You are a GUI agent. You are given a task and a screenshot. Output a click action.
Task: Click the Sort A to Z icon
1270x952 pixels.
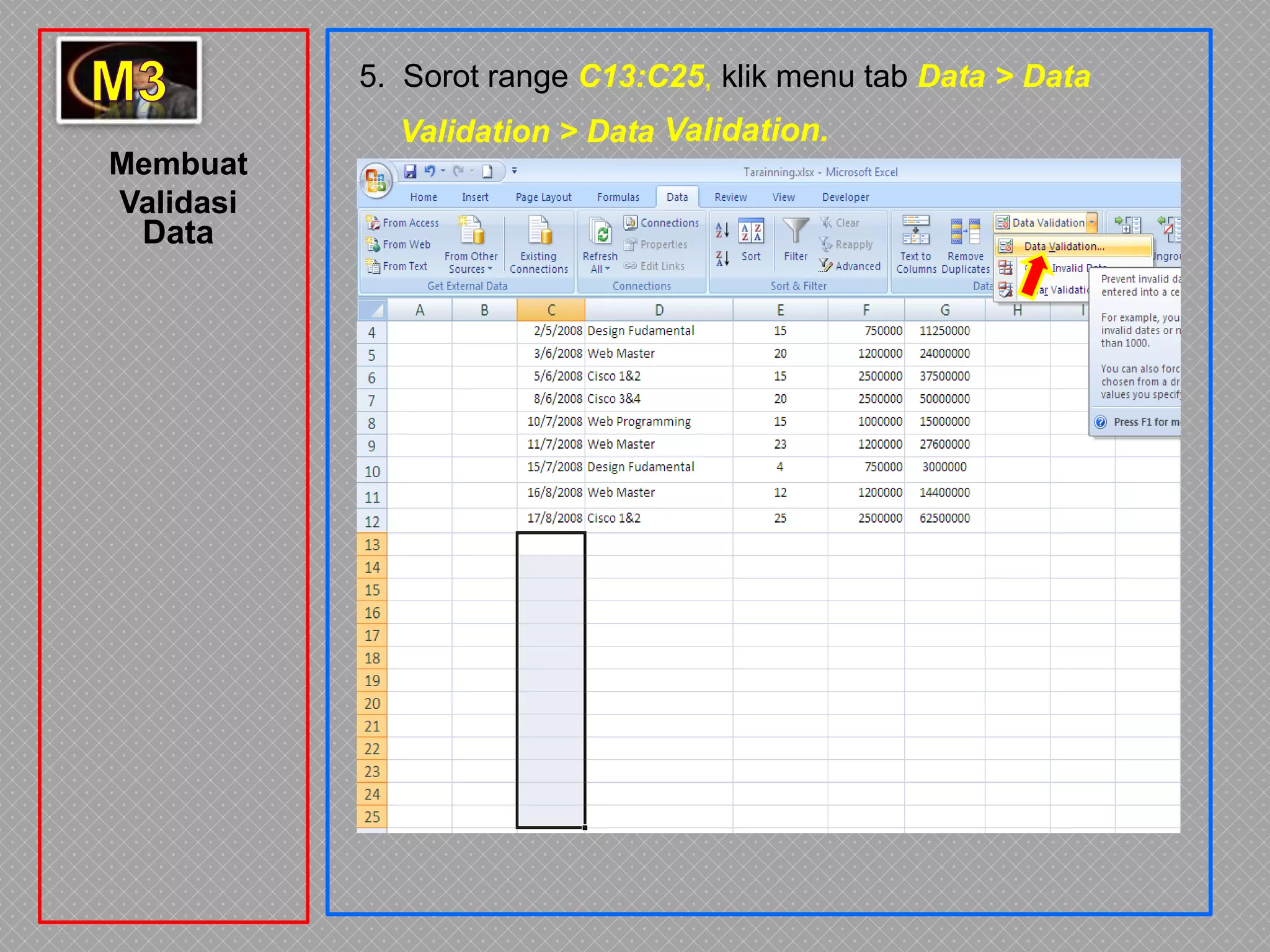tap(722, 230)
